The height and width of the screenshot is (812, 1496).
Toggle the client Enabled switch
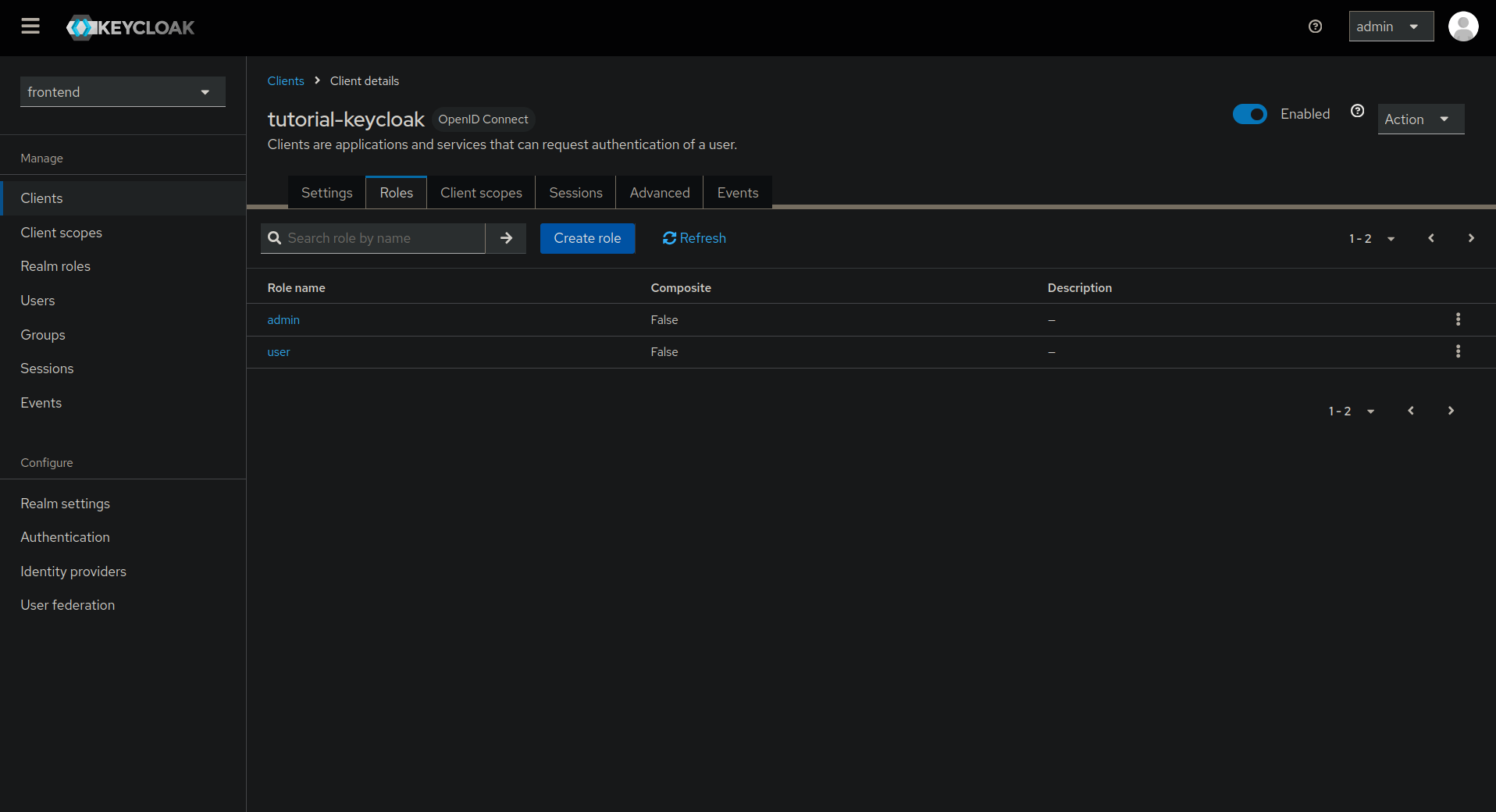[x=1249, y=114]
